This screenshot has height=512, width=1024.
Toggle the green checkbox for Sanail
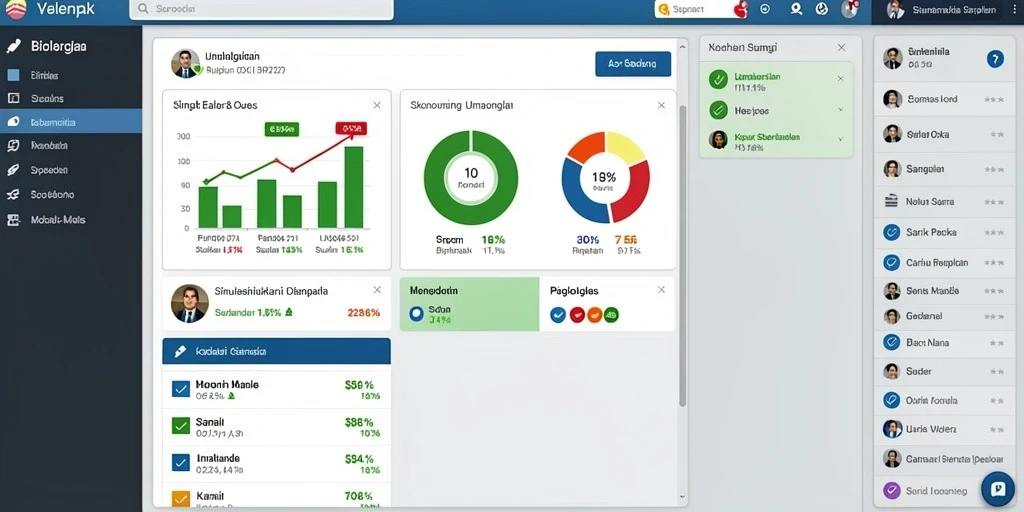pos(181,426)
